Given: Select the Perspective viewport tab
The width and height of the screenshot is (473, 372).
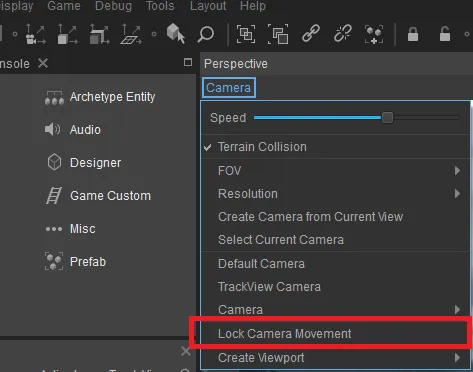Looking at the screenshot, I should coord(236,63).
